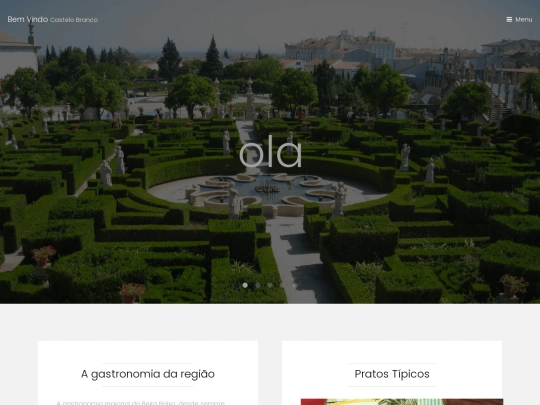Show the fourth carousel slide dot

(282, 285)
